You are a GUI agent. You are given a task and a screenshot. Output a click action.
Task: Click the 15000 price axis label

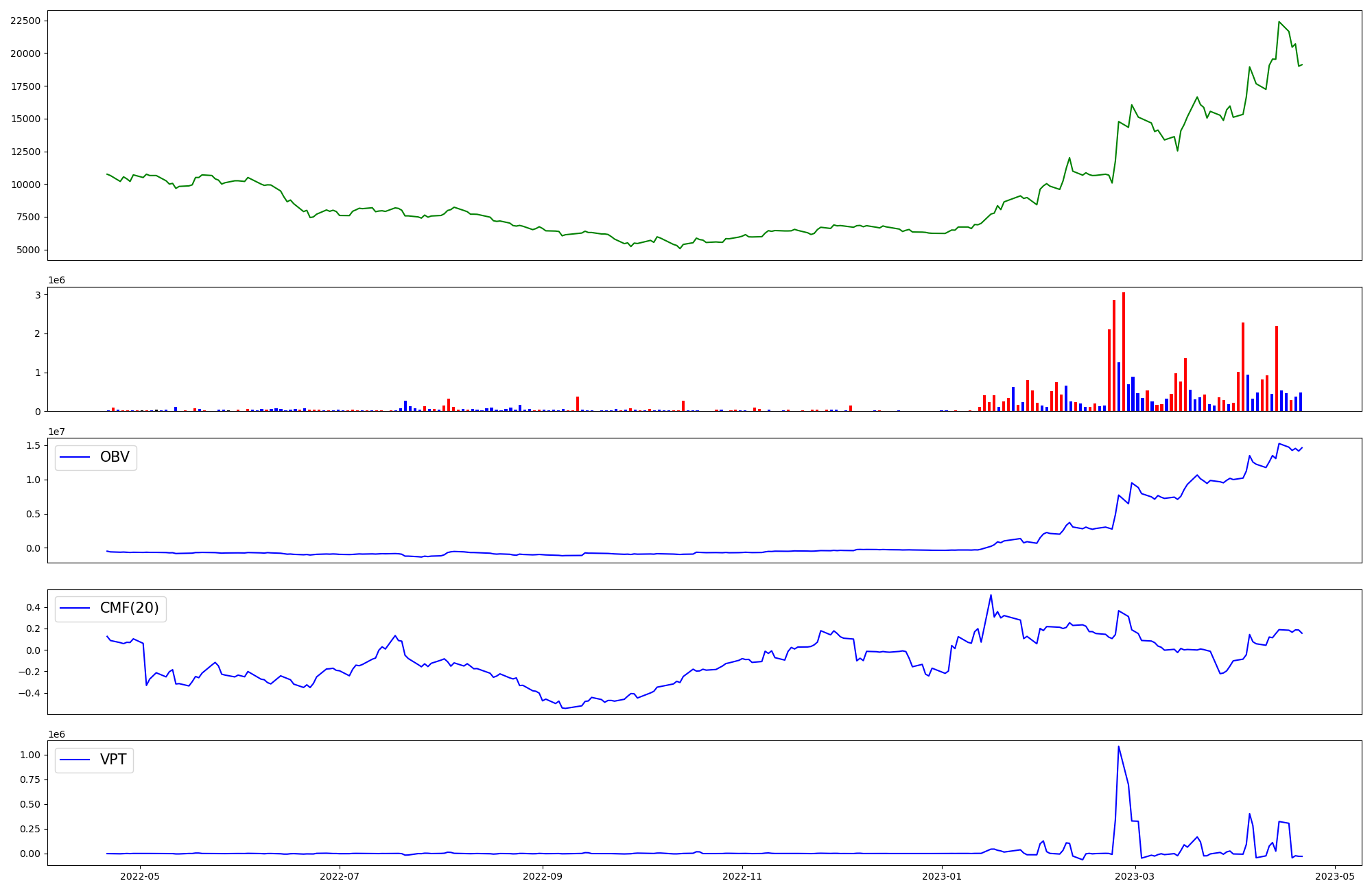(25, 119)
